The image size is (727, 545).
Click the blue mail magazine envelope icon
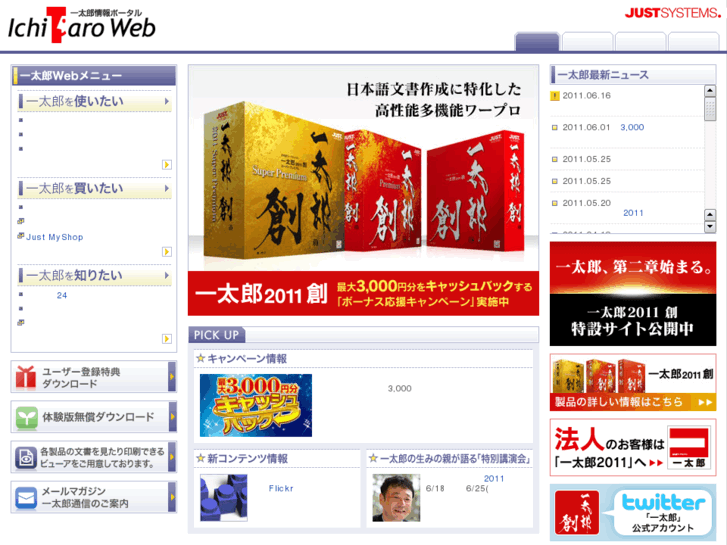click(x=26, y=498)
